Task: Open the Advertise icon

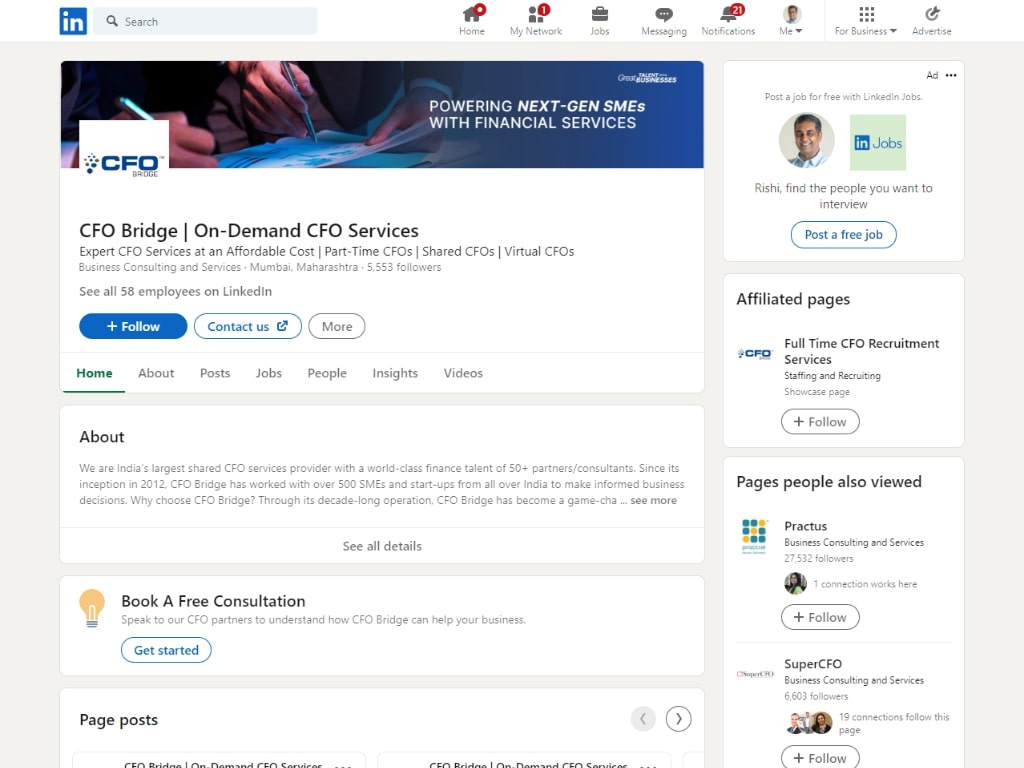Action: coord(932,15)
